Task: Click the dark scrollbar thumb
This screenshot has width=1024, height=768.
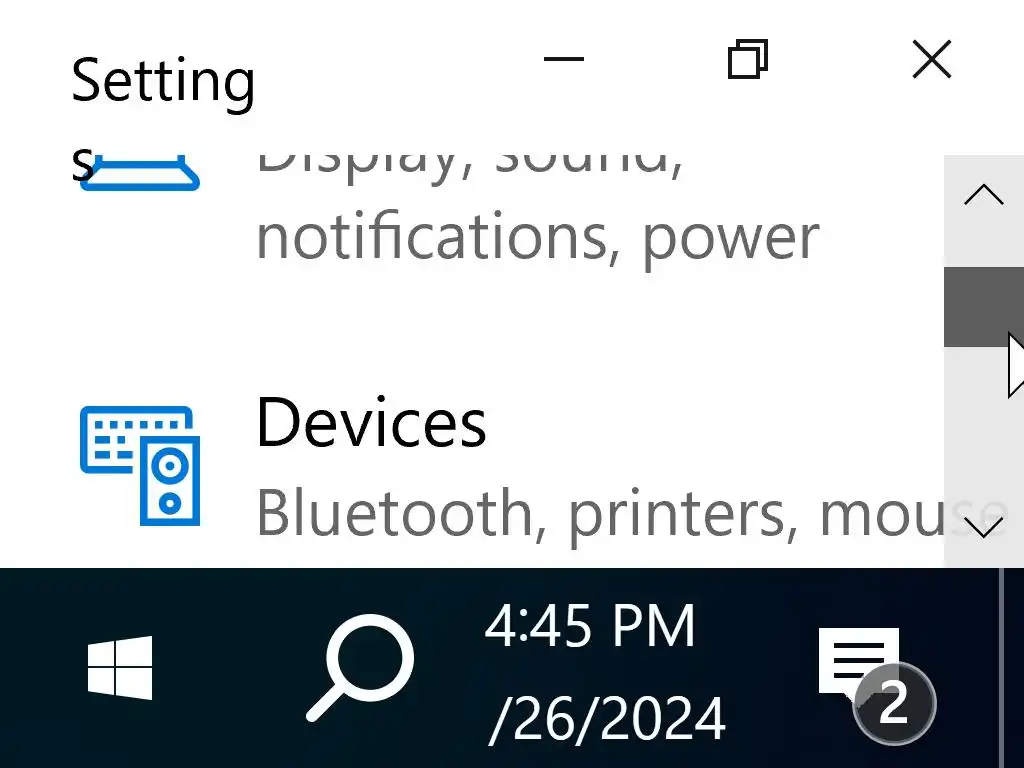Action: coord(984,306)
